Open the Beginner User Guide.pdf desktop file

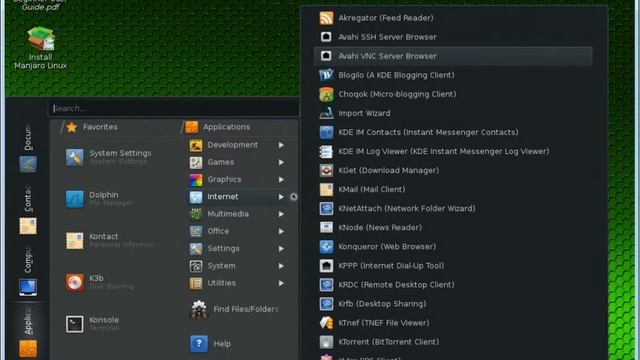click(40, 5)
